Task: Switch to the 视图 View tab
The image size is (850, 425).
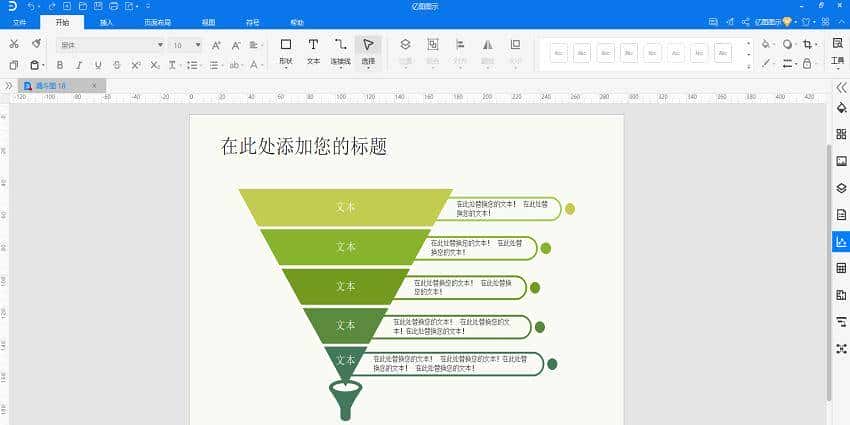Action: (209, 23)
